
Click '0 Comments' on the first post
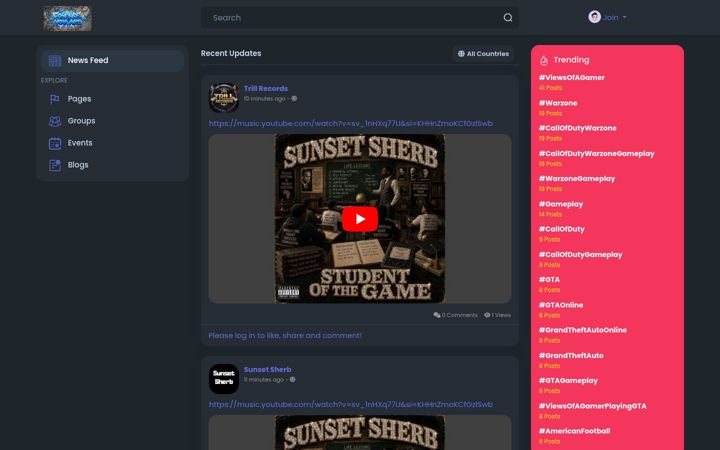coord(455,315)
